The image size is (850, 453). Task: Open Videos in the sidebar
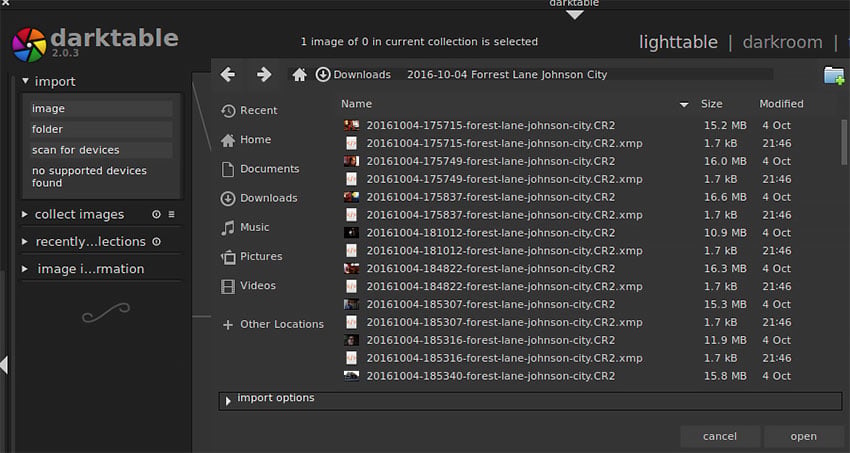pyautogui.click(x=248, y=286)
